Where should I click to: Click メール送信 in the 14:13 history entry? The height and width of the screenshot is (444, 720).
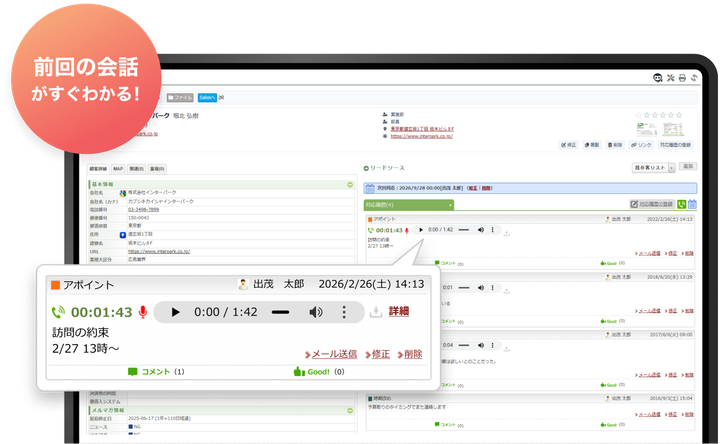click(x=648, y=253)
